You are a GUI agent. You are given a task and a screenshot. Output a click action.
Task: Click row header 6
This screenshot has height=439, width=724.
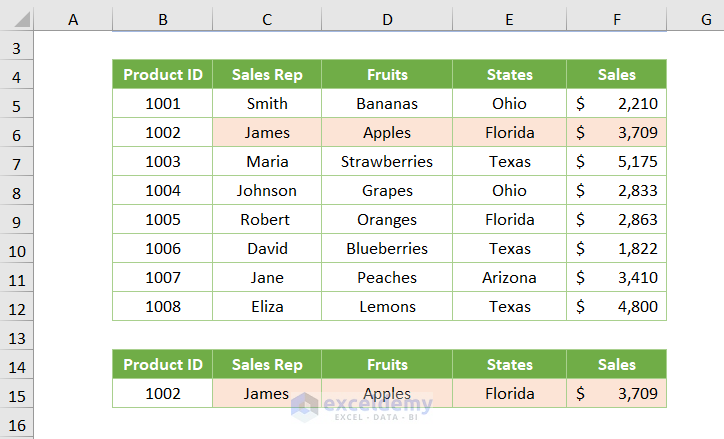pos(17,133)
